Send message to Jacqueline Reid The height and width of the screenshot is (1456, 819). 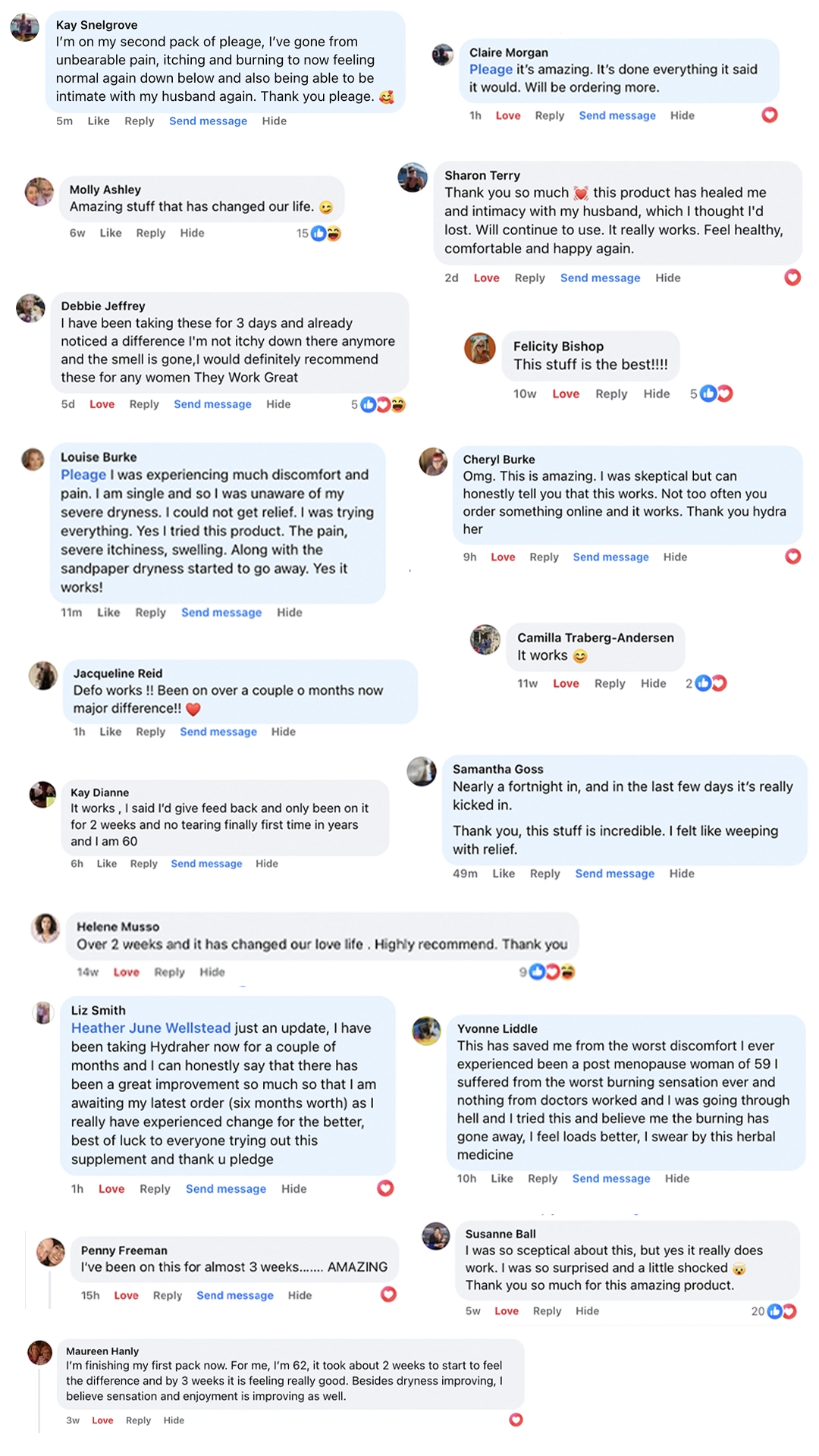218,732
